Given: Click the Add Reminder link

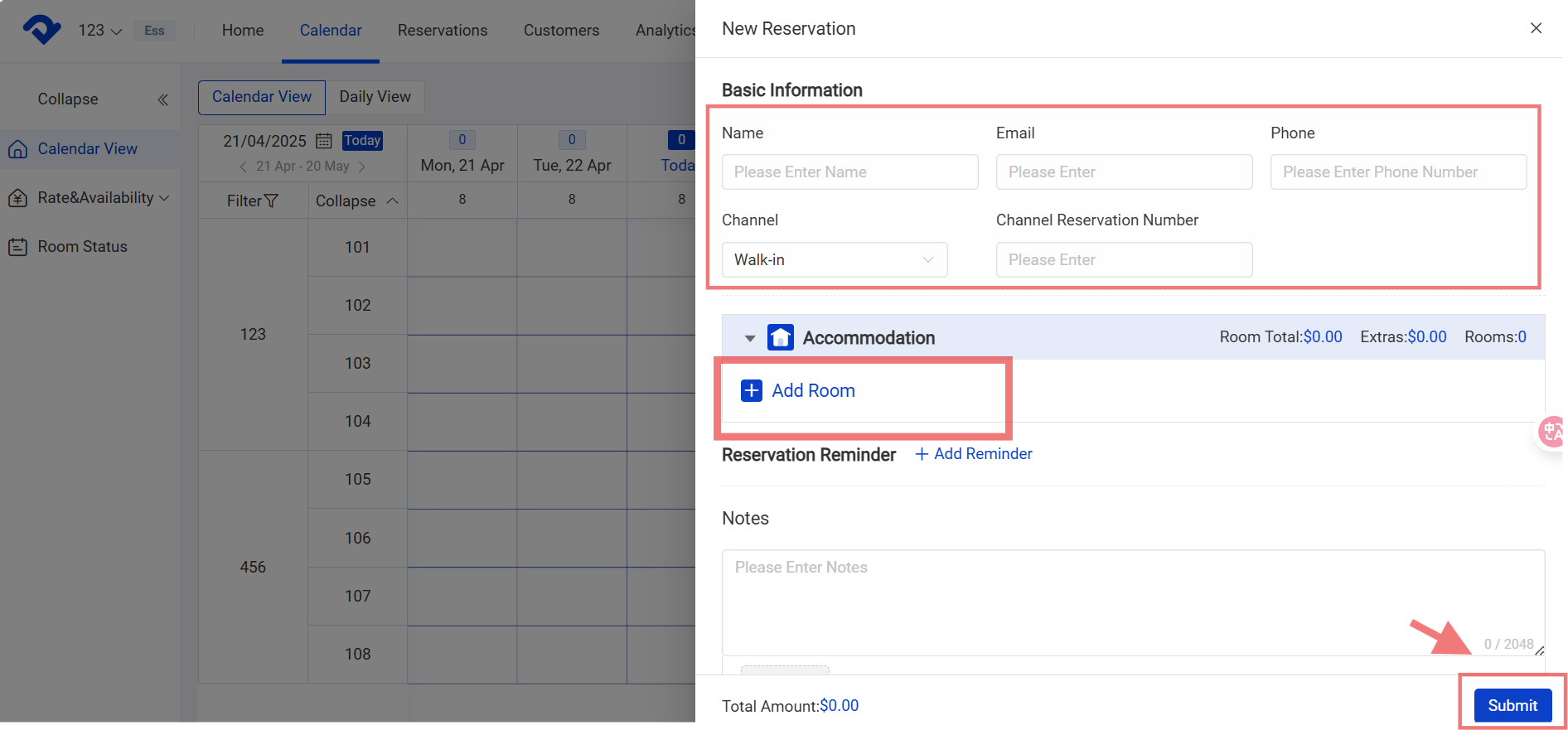Looking at the screenshot, I should pos(974,454).
